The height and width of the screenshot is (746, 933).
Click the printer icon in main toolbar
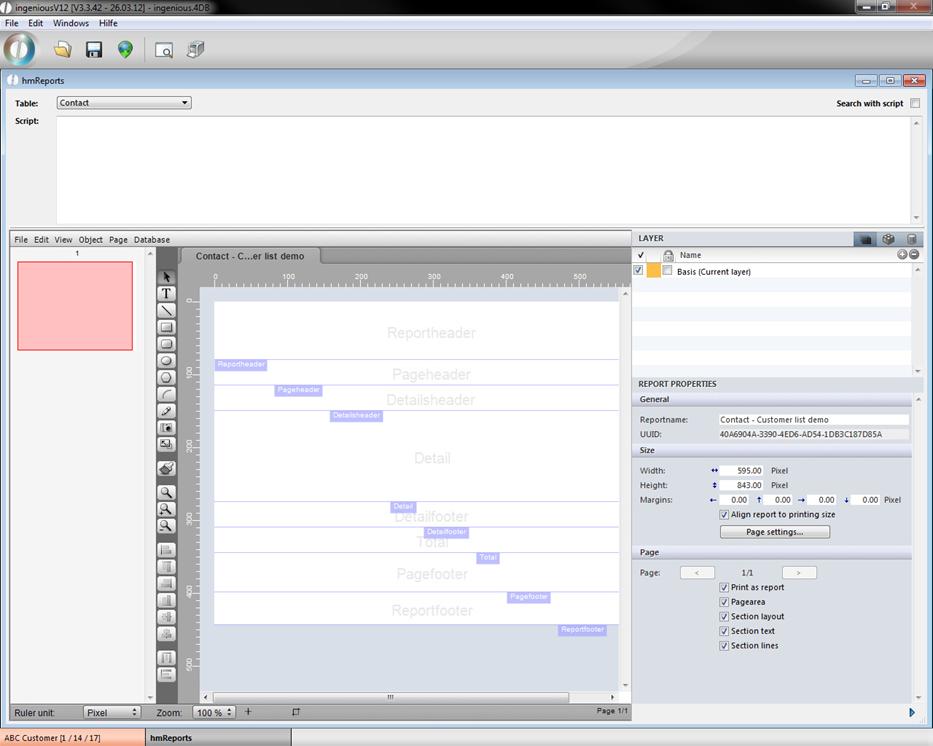(x=196, y=50)
